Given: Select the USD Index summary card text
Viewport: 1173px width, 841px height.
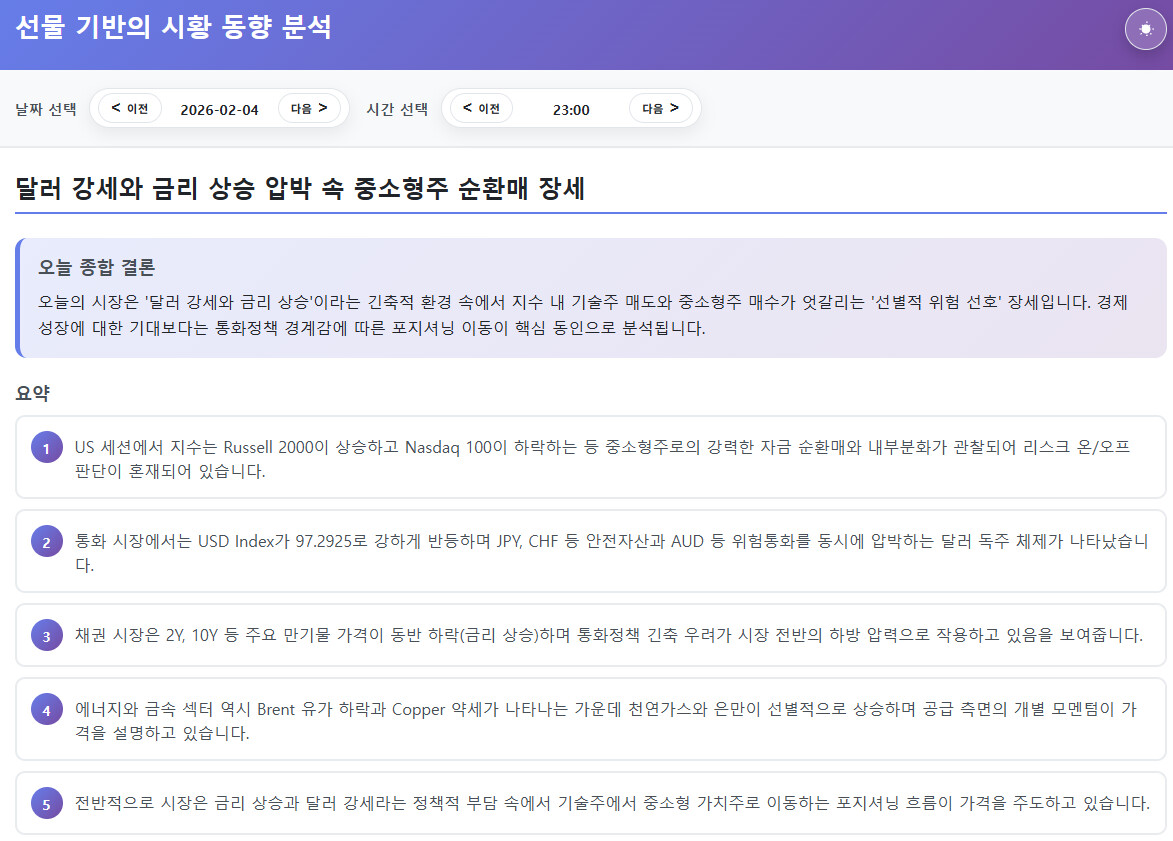Looking at the screenshot, I should point(610,553).
